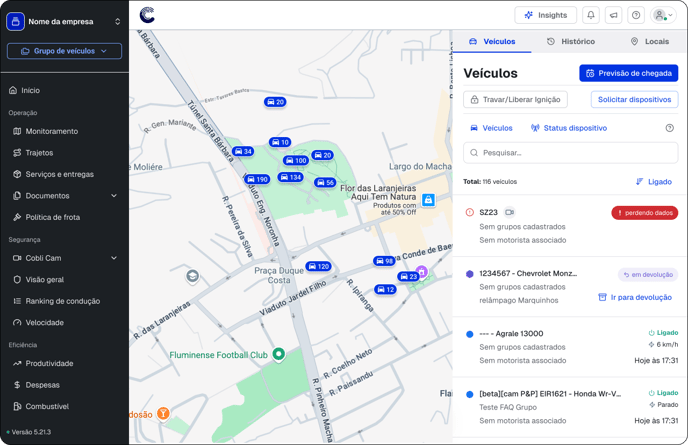Screen dimensions: 688x445
Task: Click the map cluster marker 190
Action: 257,179
